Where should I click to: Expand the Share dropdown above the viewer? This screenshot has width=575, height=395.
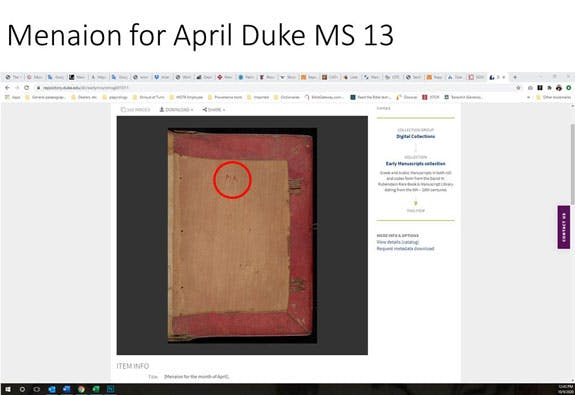(x=214, y=110)
